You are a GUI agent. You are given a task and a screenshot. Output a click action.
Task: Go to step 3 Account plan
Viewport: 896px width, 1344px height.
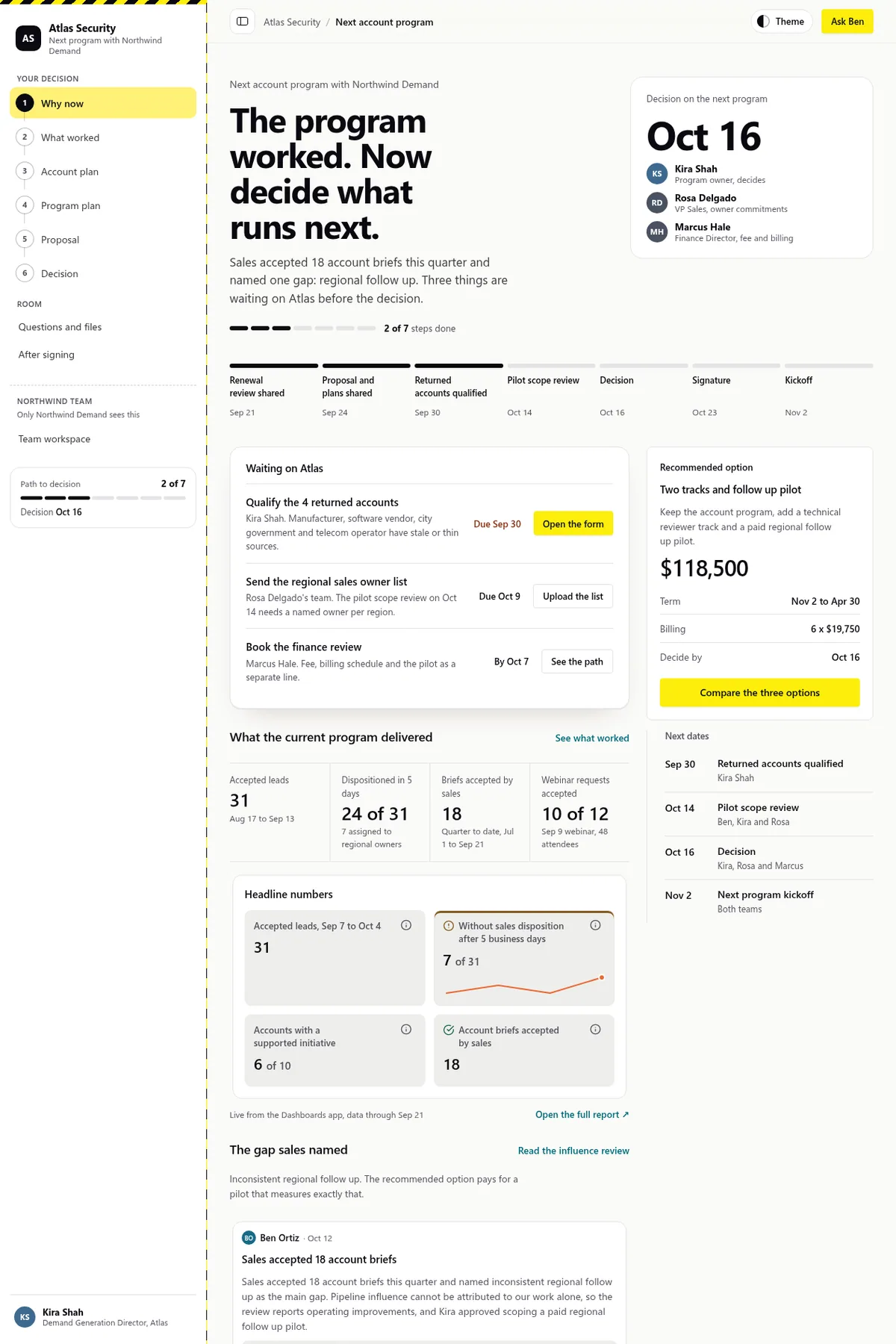[x=103, y=172]
